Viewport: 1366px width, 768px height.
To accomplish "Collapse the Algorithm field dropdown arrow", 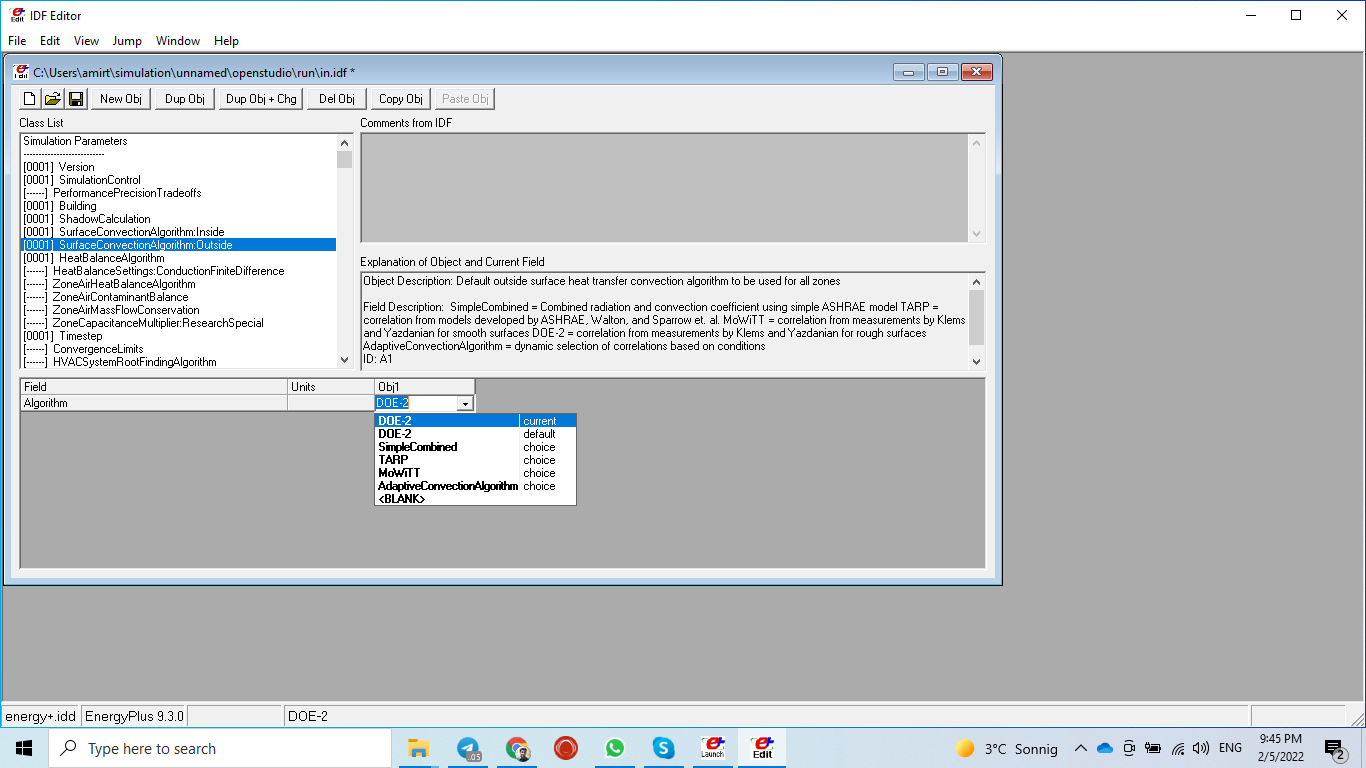I will point(465,403).
